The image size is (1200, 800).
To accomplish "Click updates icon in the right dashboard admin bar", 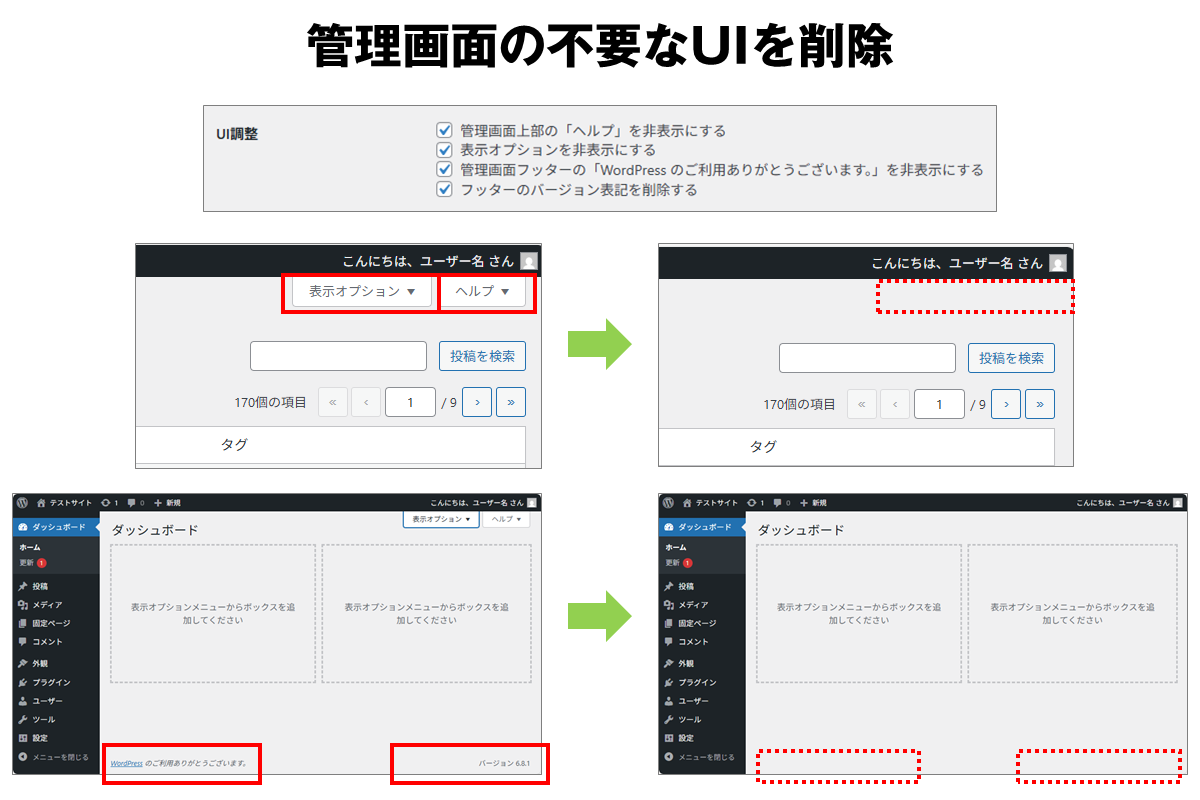I will (752, 502).
